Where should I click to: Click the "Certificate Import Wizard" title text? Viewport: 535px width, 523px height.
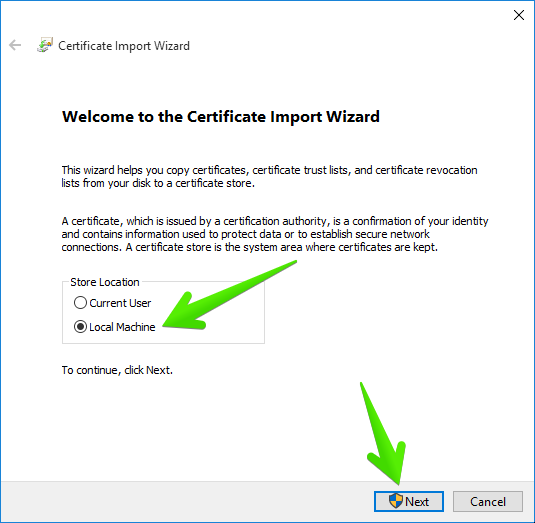coord(124,46)
